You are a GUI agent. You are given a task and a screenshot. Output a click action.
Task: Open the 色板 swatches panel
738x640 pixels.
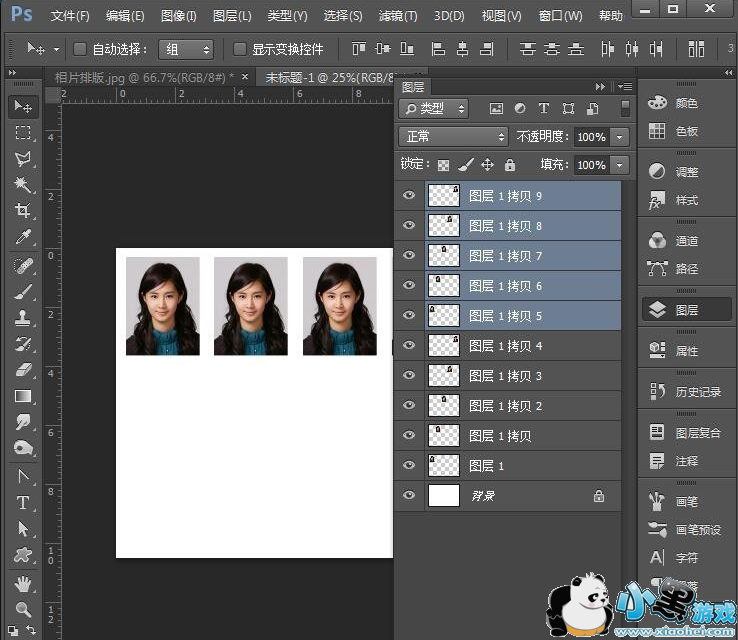tap(686, 131)
